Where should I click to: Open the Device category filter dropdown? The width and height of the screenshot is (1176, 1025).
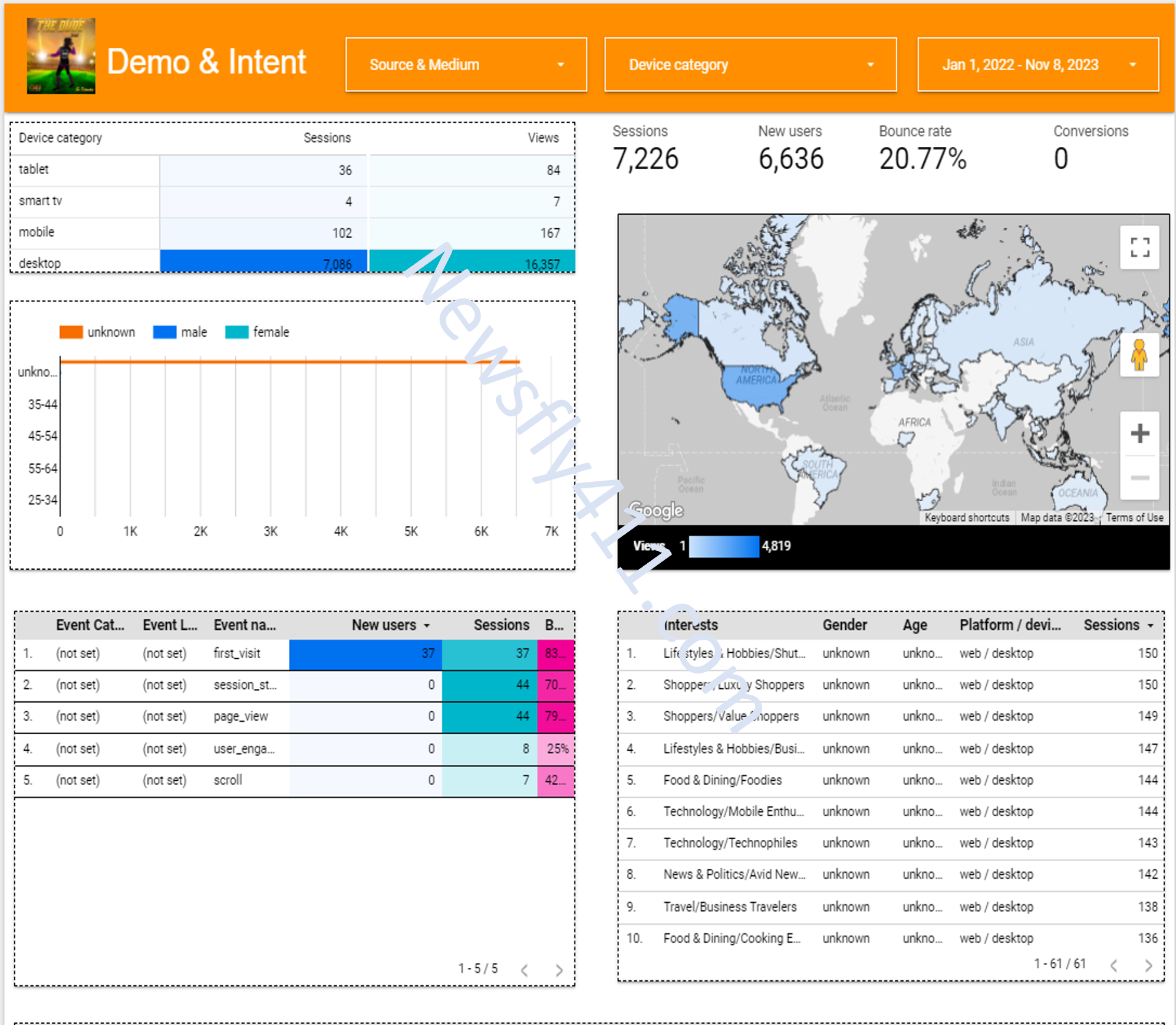click(750, 65)
